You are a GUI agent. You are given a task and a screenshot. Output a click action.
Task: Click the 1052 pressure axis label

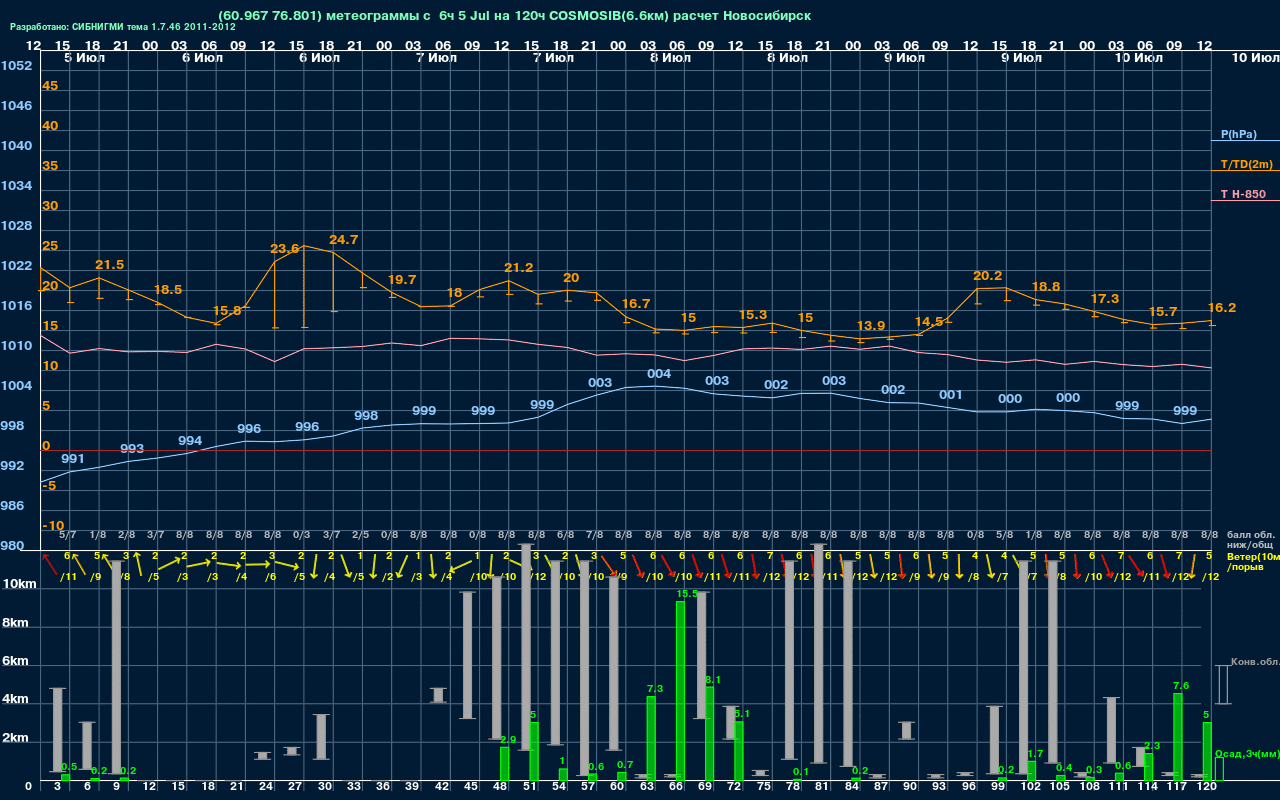[16, 66]
